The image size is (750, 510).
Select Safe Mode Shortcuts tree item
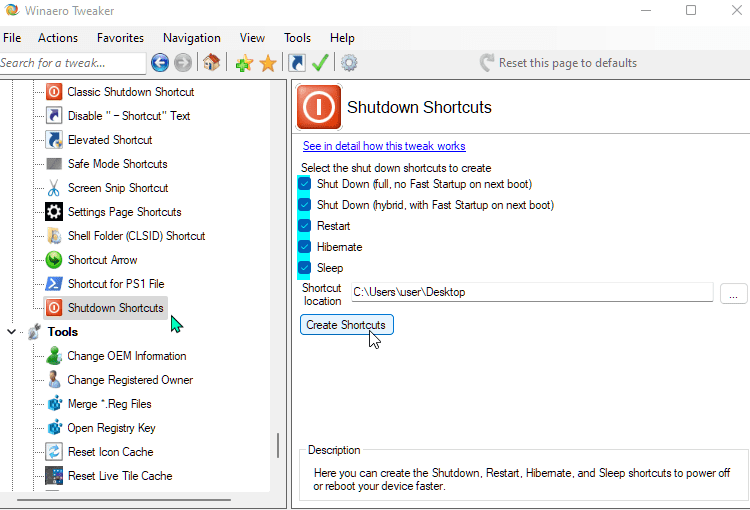click(x=118, y=164)
